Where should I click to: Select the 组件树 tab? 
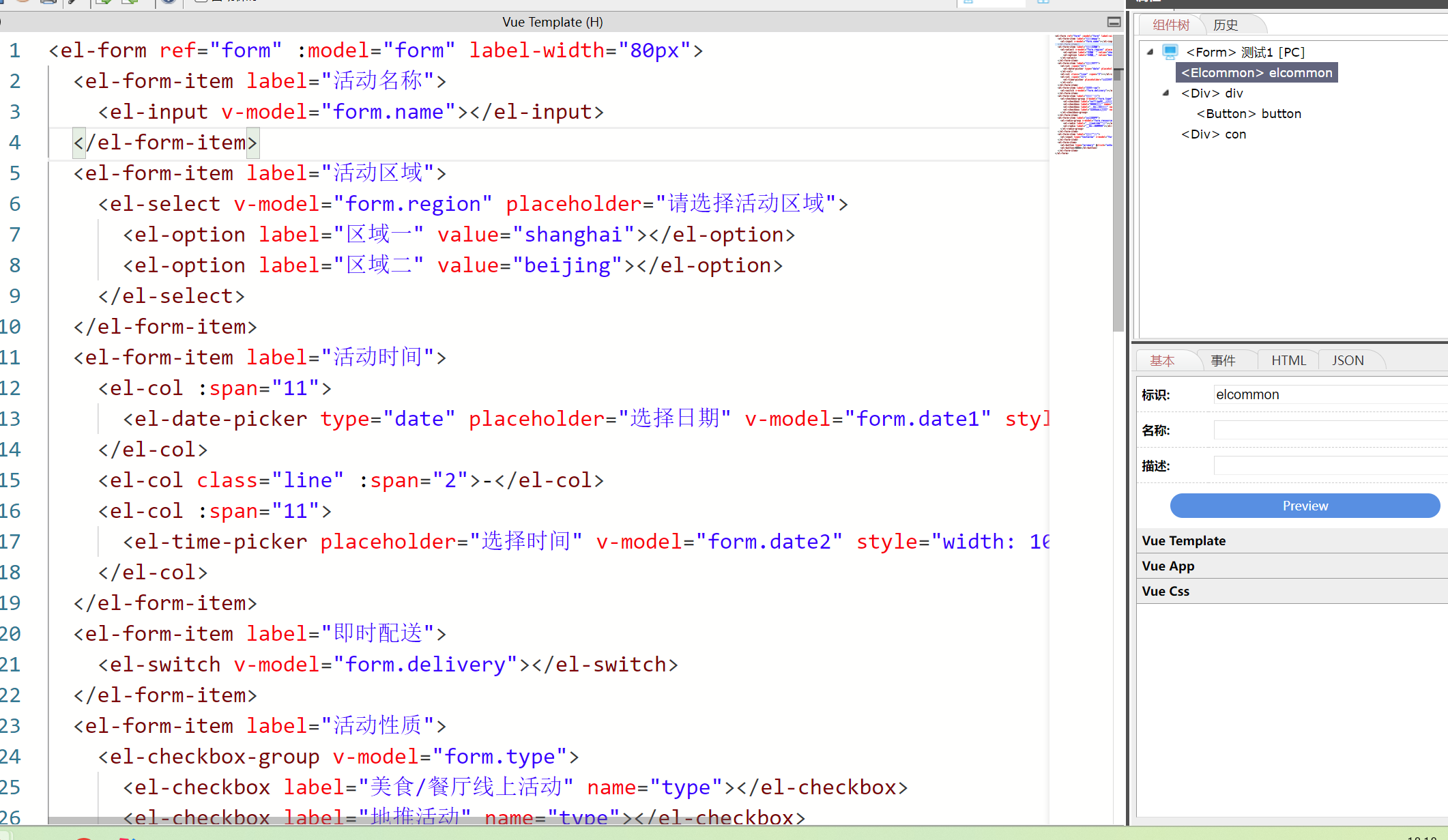(x=1171, y=25)
